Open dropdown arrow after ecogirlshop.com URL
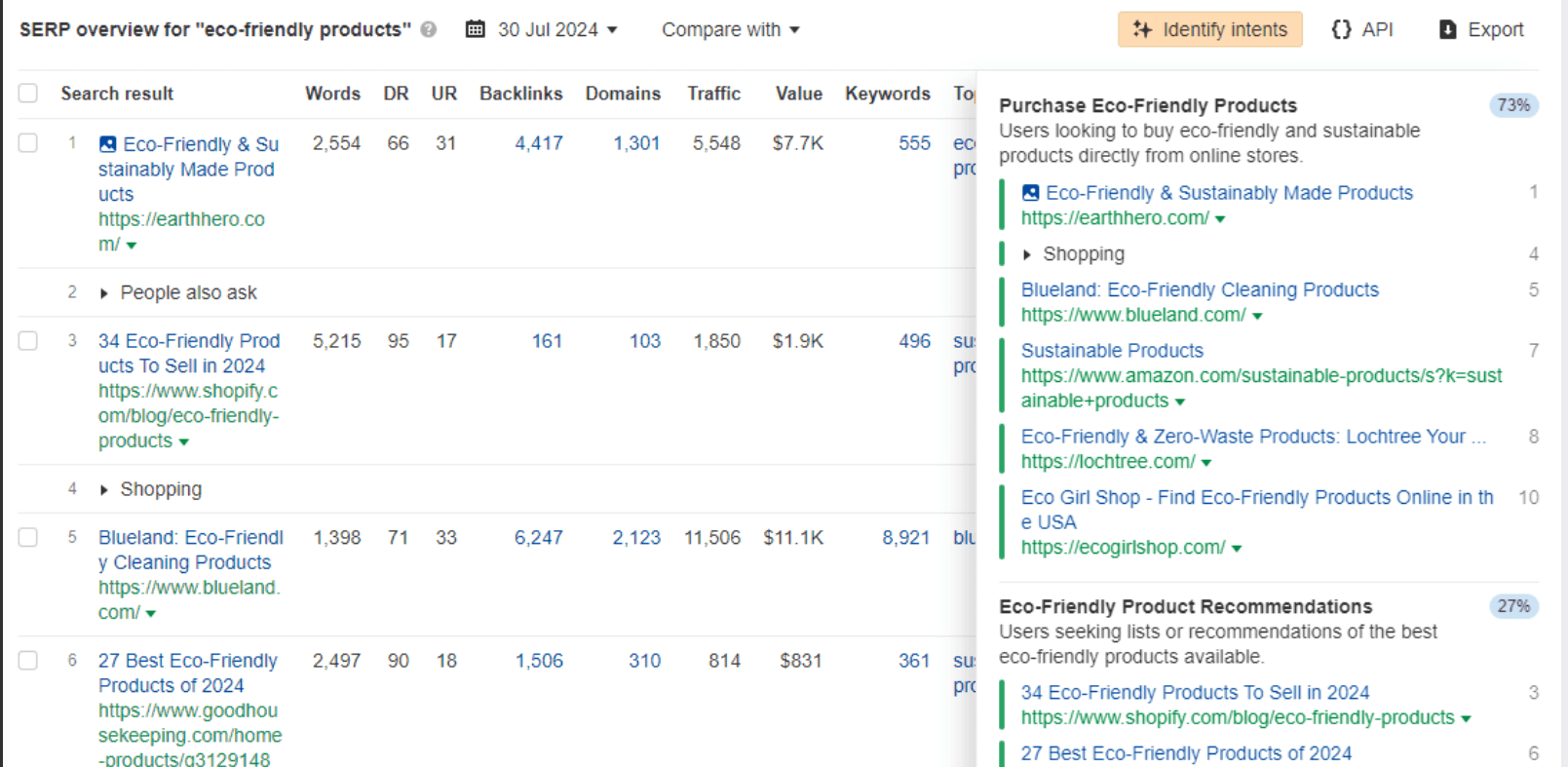 pyautogui.click(x=1237, y=549)
